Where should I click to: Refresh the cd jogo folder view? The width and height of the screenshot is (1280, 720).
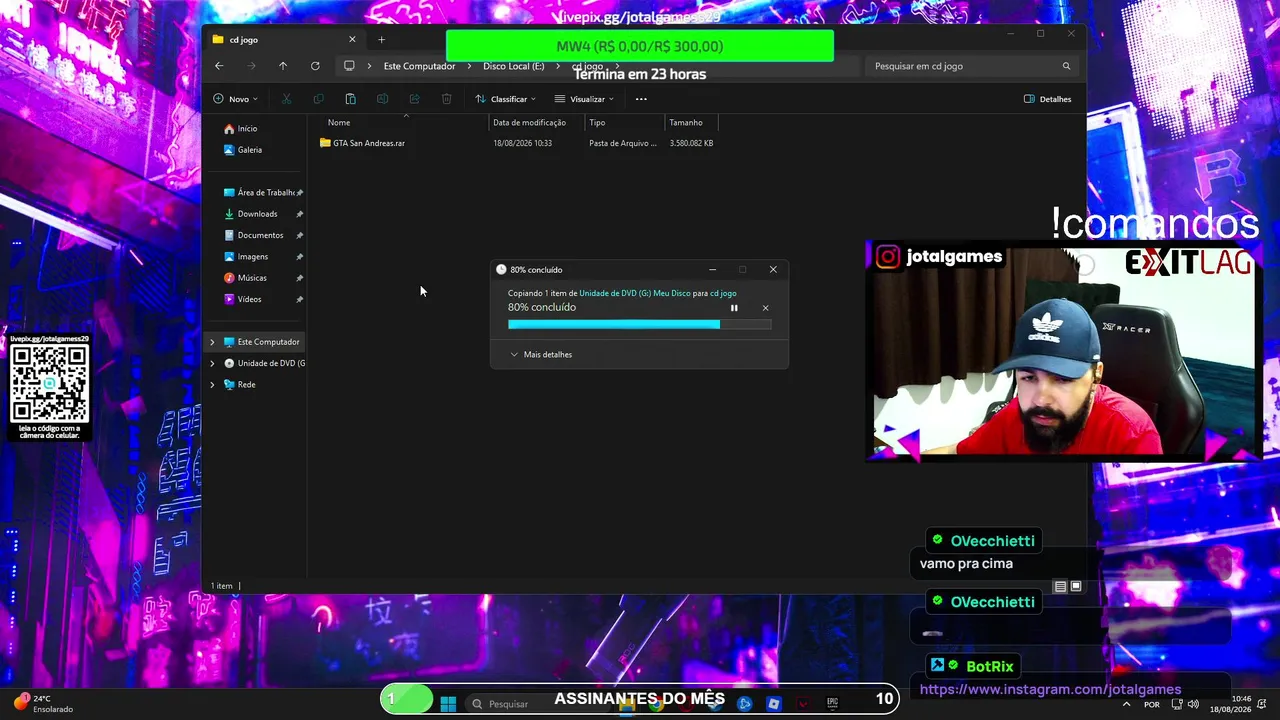315,66
